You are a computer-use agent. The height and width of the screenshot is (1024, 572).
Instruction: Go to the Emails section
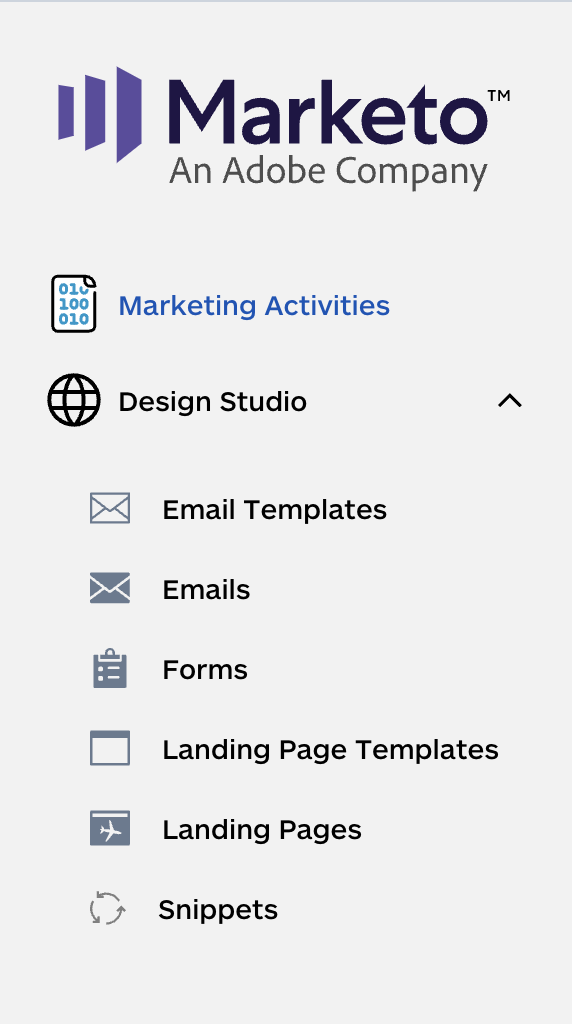coord(206,590)
